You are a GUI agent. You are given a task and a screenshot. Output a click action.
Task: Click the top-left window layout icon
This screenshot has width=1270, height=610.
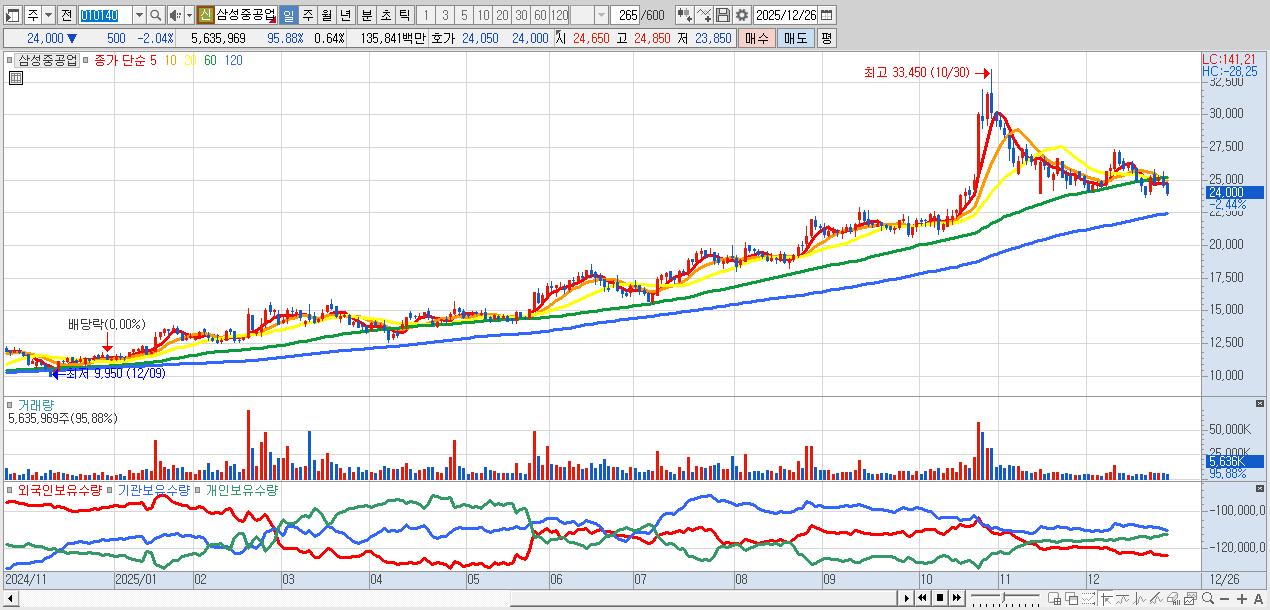point(11,15)
